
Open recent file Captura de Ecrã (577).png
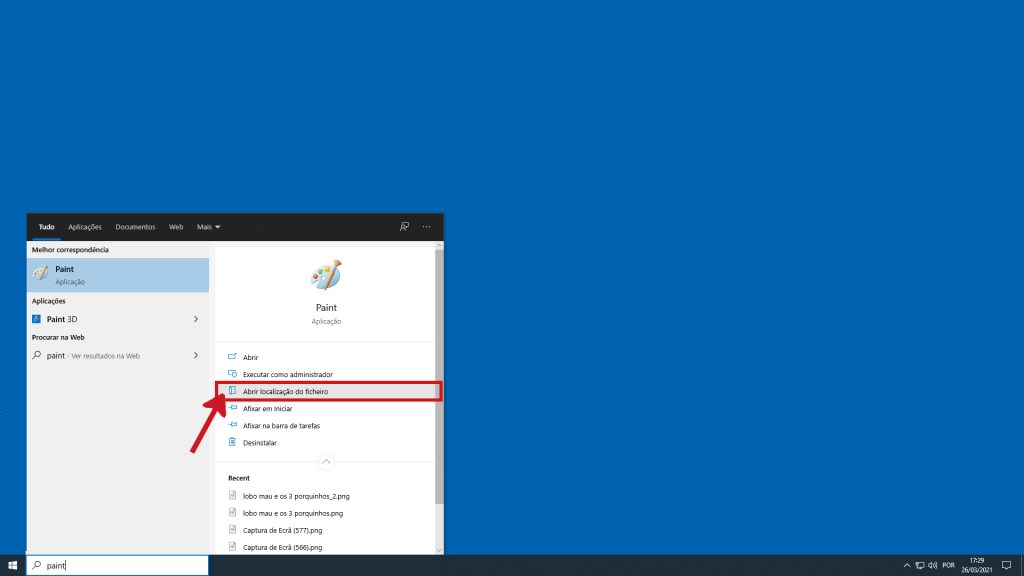pos(282,530)
